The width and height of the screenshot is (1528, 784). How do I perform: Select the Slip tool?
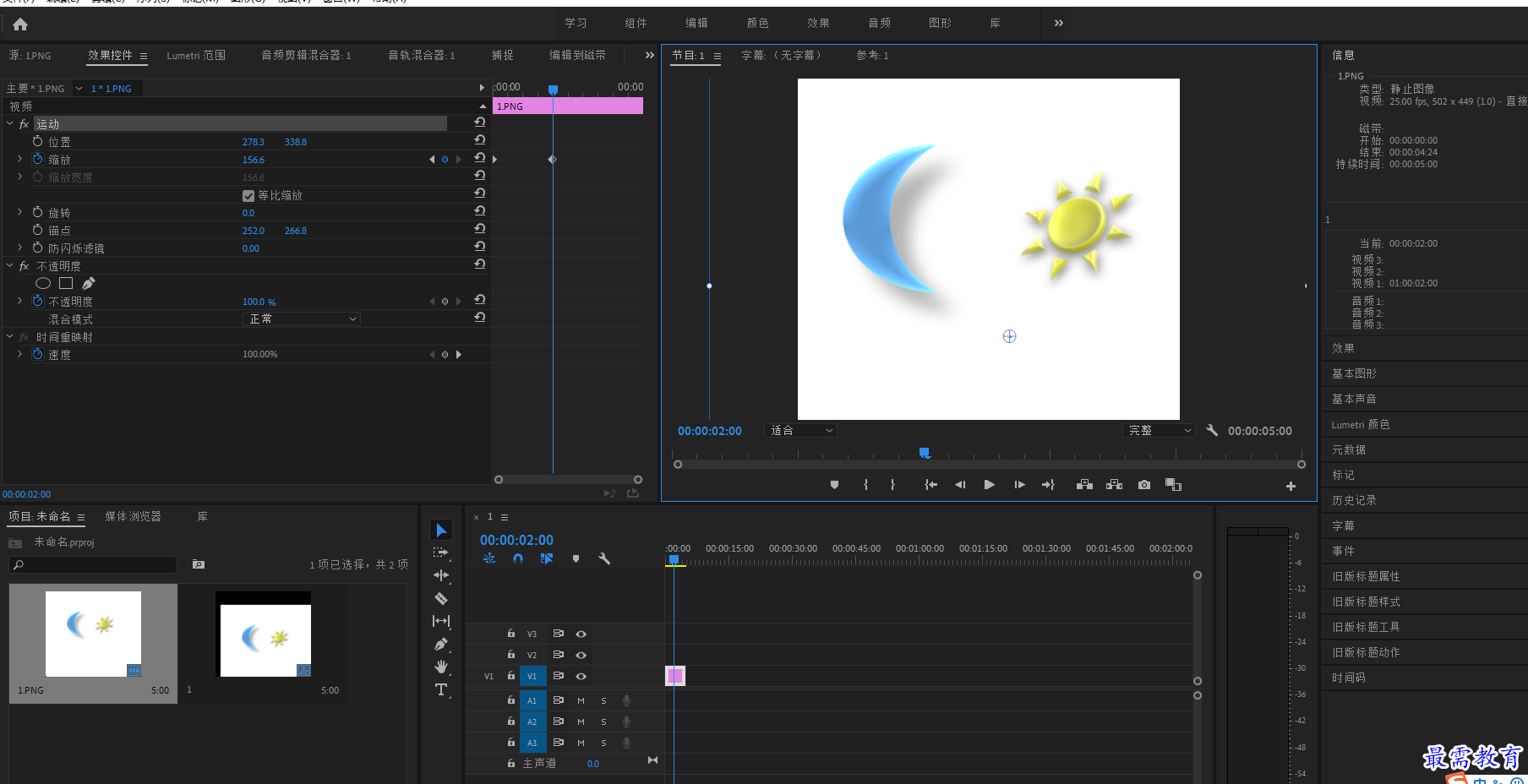(441, 621)
